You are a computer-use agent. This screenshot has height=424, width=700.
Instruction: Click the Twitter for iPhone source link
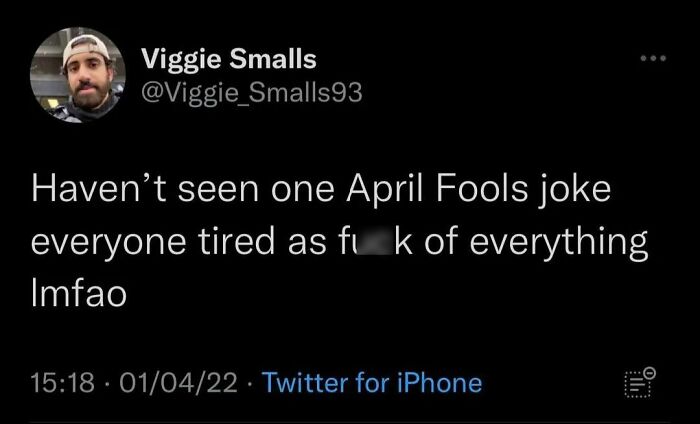pyautogui.click(x=372, y=382)
